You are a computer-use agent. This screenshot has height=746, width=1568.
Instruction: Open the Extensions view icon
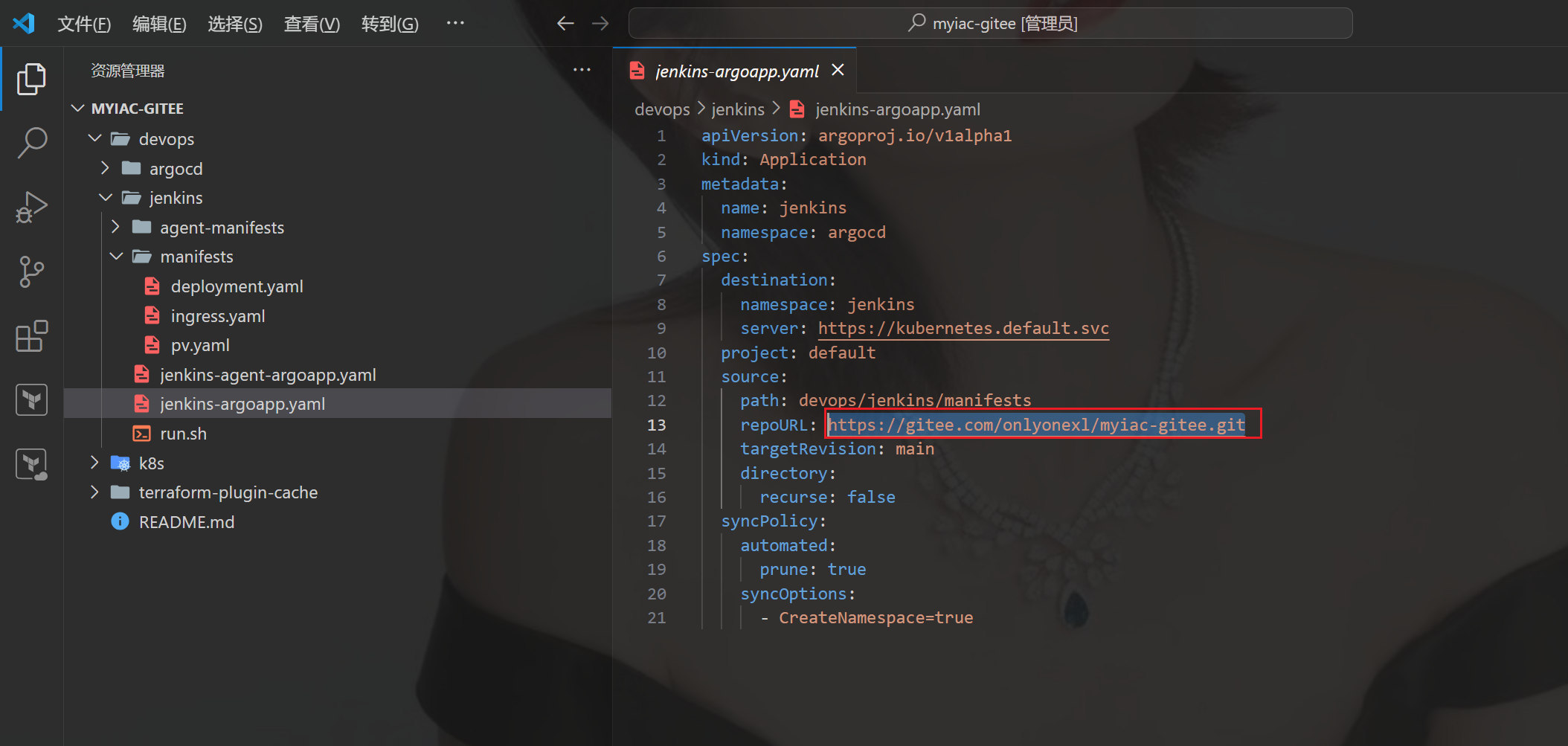pyautogui.click(x=31, y=336)
